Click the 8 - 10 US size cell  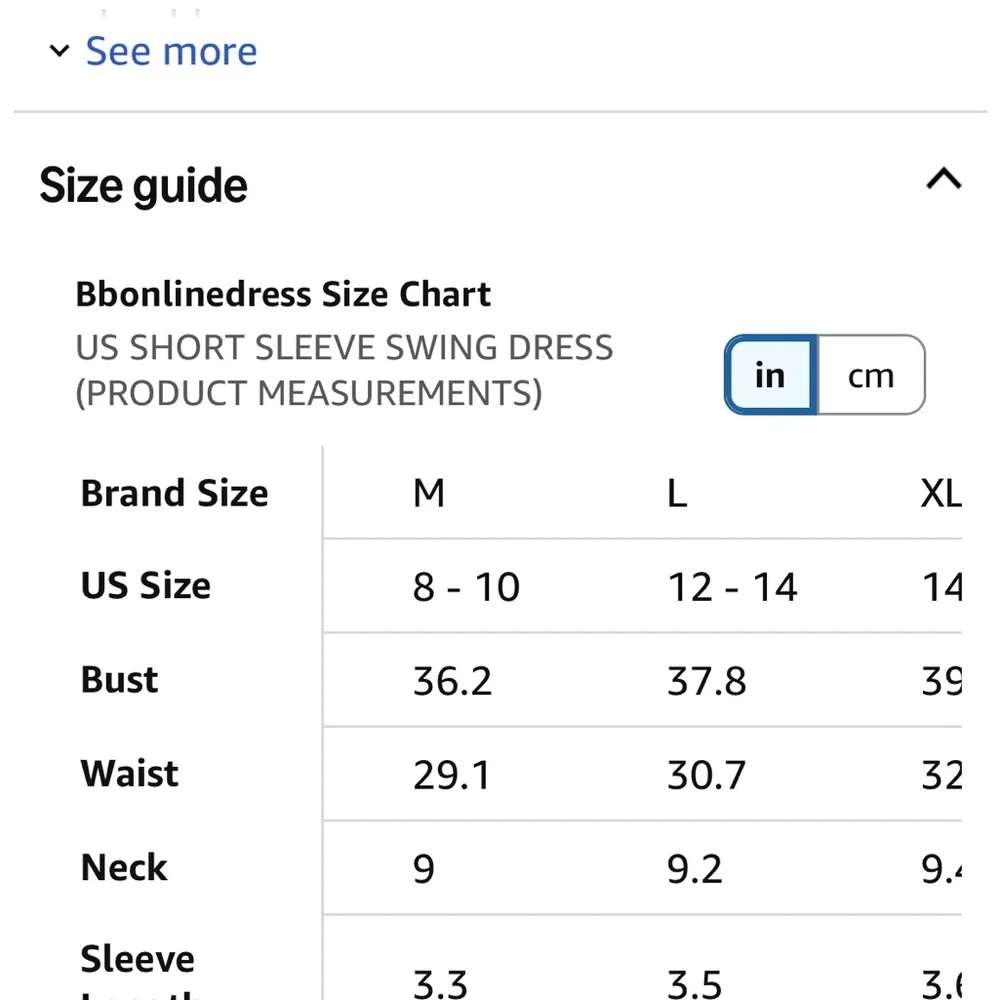pyautogui.click(x=466, y=588)
